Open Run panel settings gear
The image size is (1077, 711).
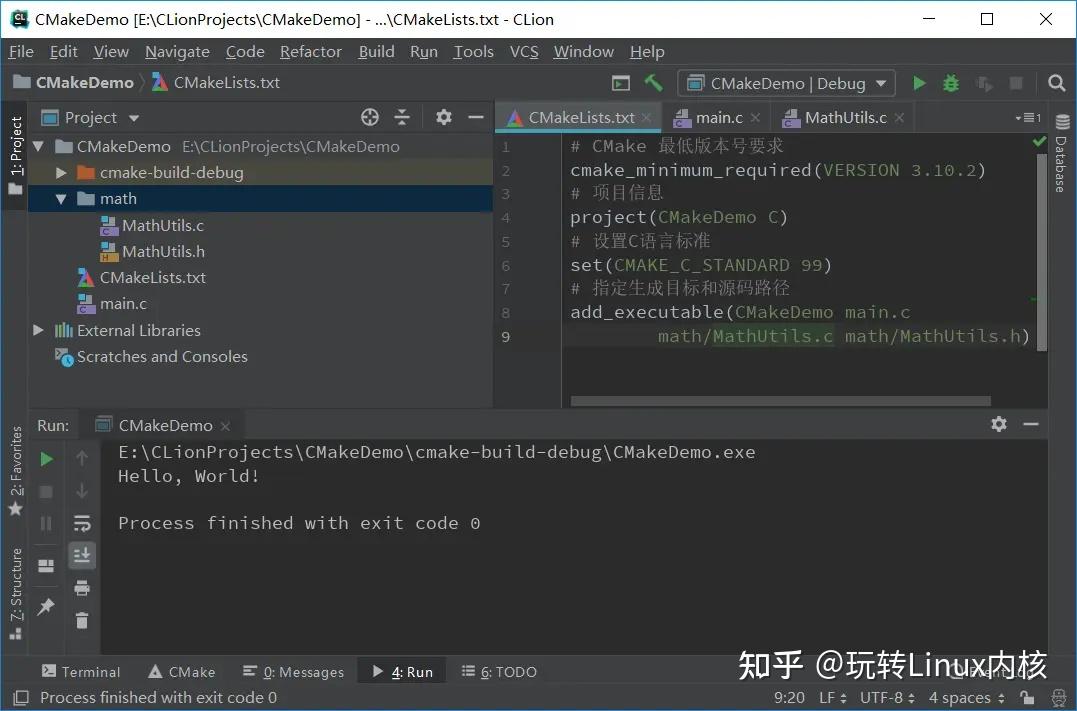click(999, 424)
